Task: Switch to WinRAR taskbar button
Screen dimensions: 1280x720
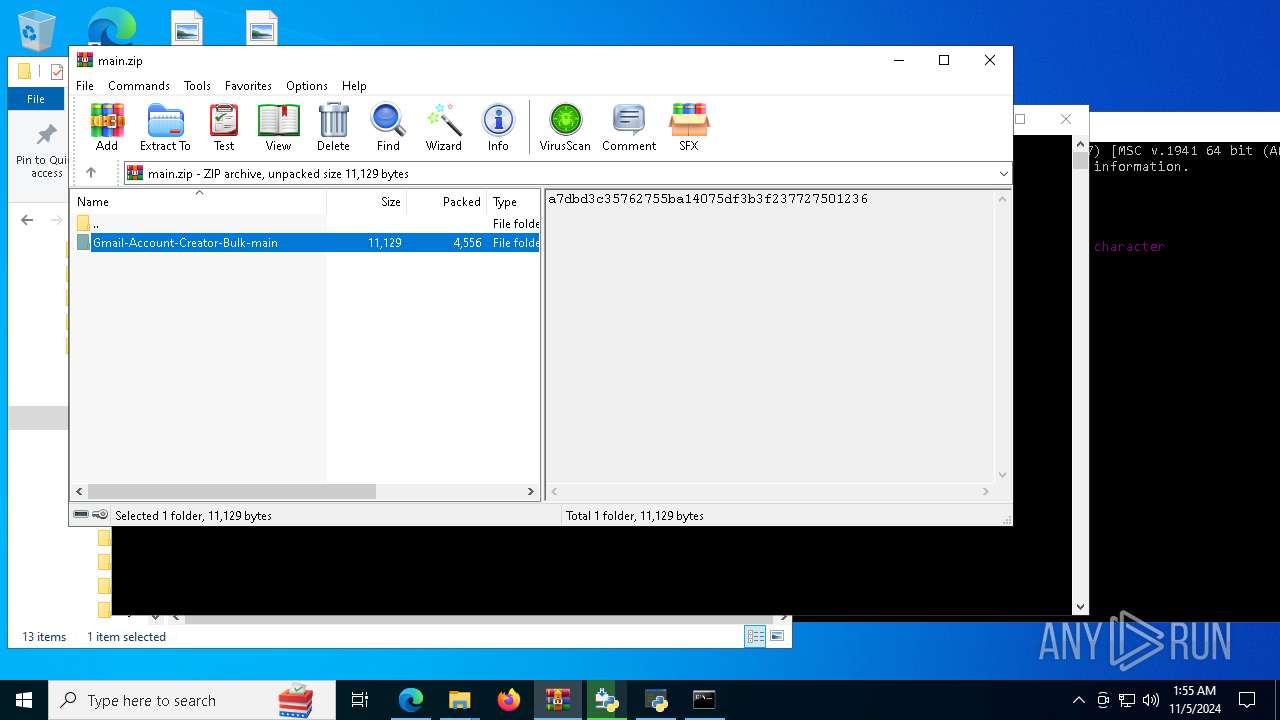Action: click(557, 700)
